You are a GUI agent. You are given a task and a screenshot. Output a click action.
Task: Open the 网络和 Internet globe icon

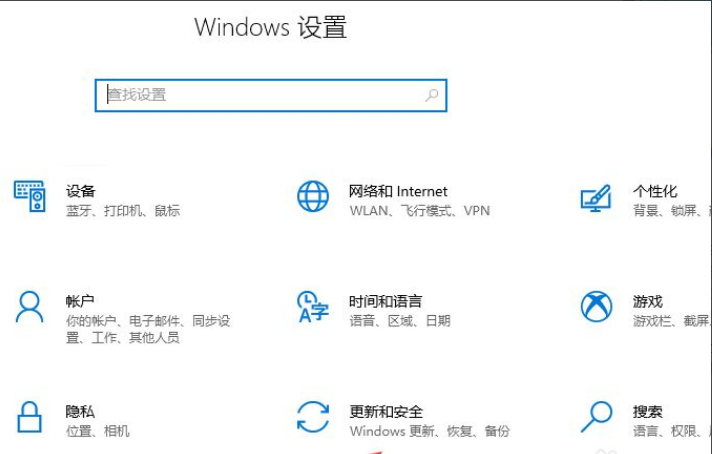(313, 197)
